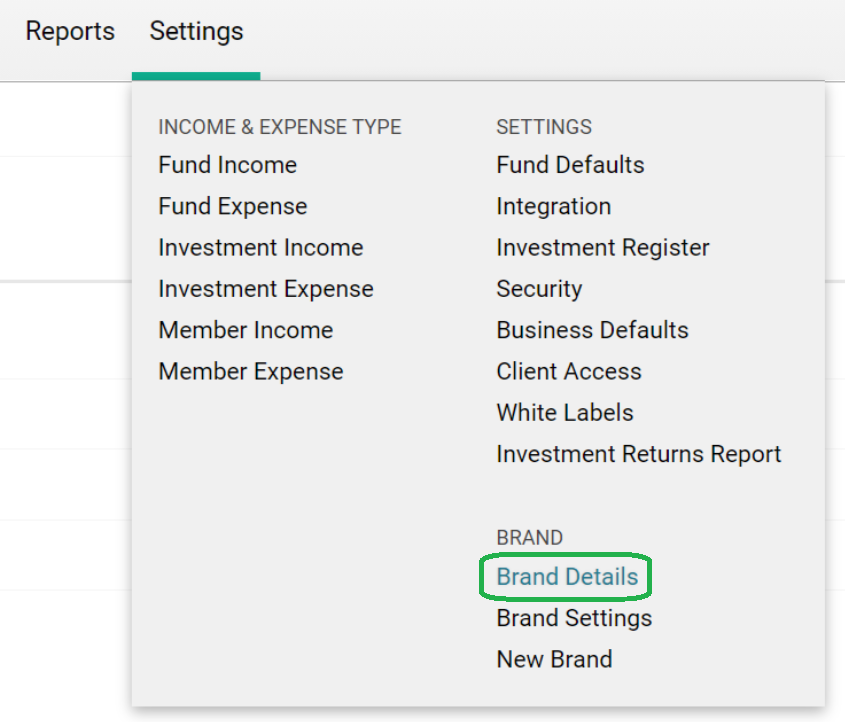
Task: Click the Income & Expense Type heading
Action: 279,127
